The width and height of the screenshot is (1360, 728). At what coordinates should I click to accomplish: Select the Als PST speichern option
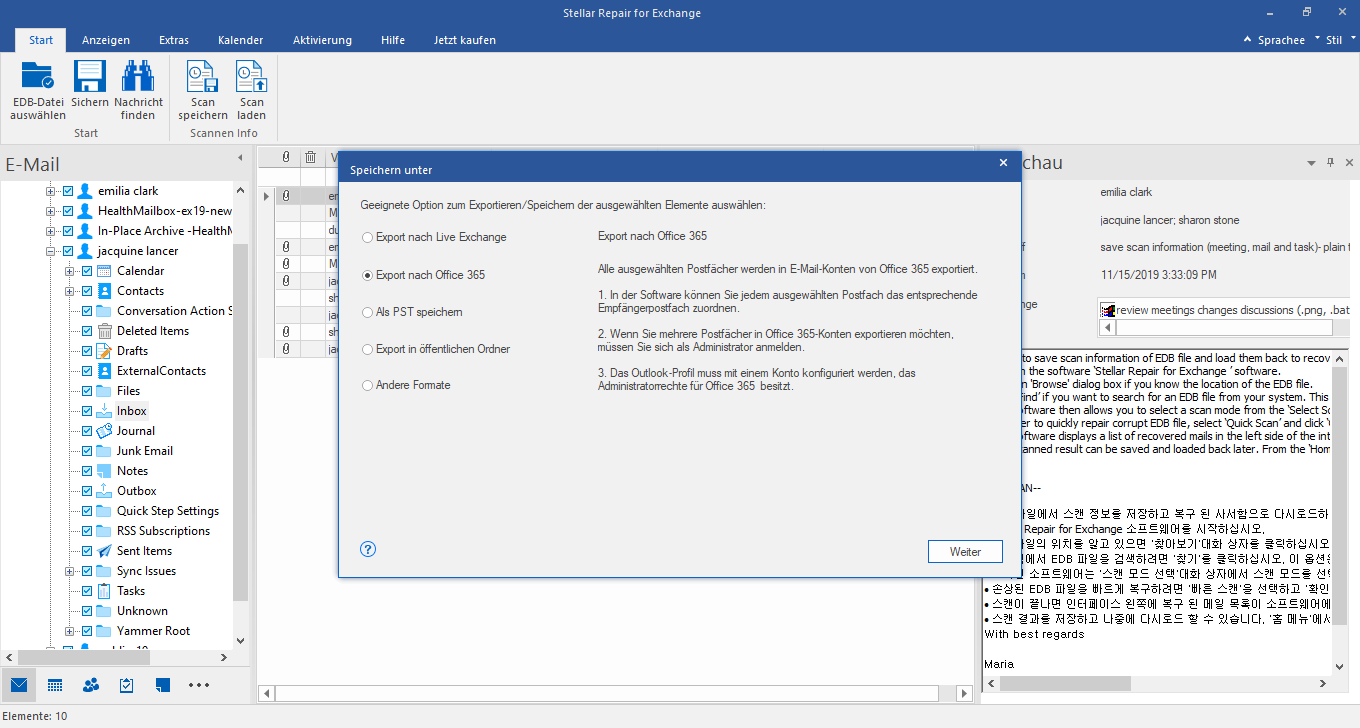(x=368, y=312)
